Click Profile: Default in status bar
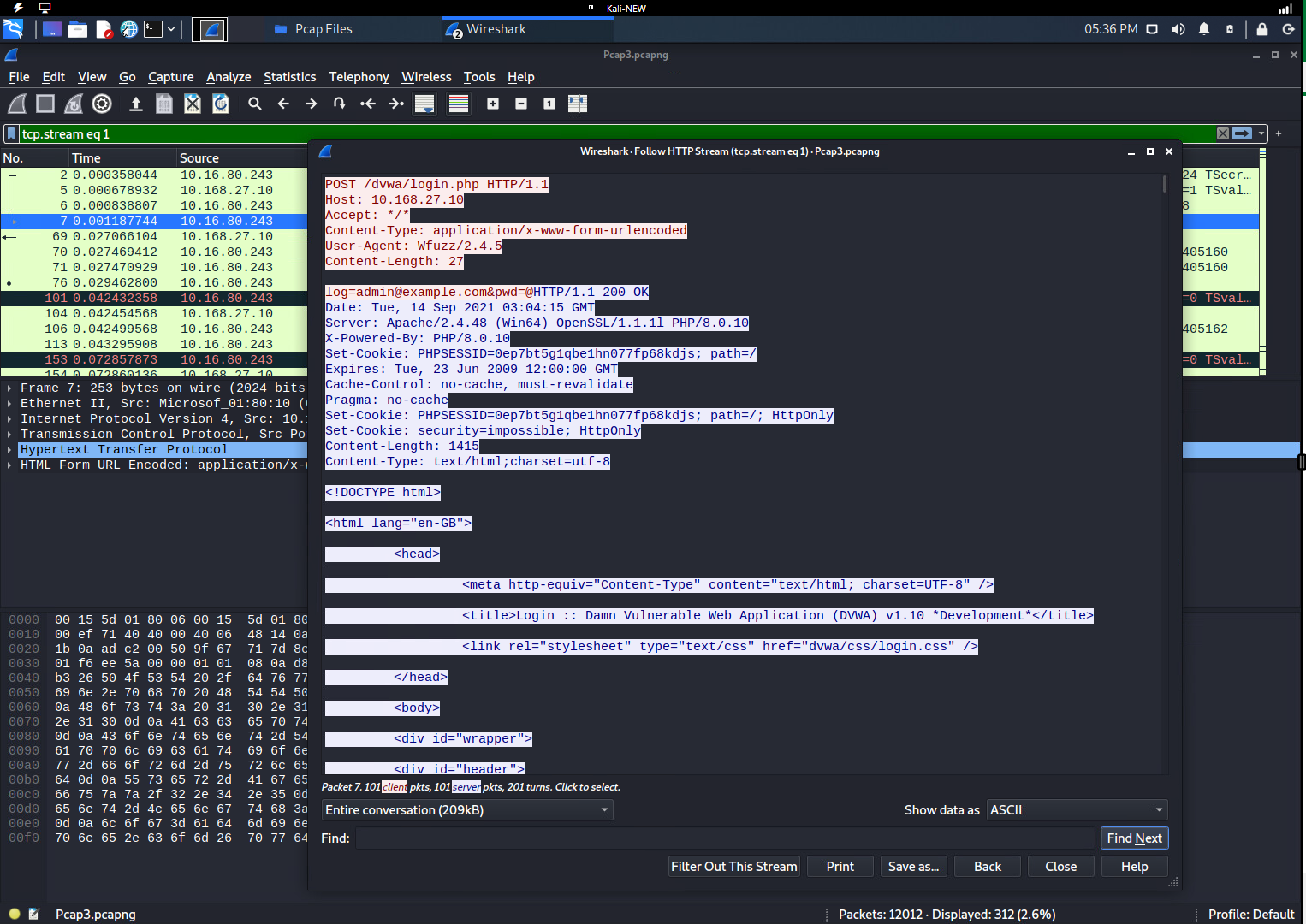Screen dimensions: 1306x924 (1250, 914)
